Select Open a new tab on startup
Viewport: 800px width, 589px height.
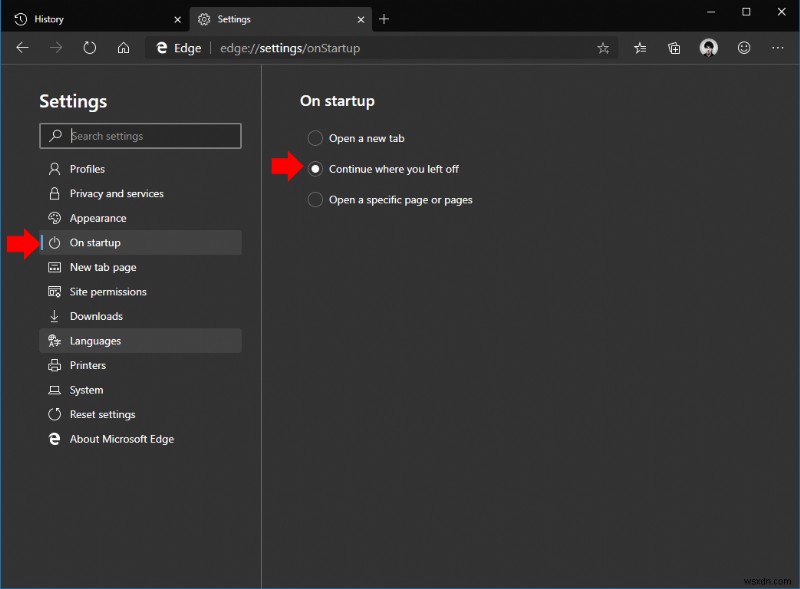pyautogui.click(x=315, y=138)
